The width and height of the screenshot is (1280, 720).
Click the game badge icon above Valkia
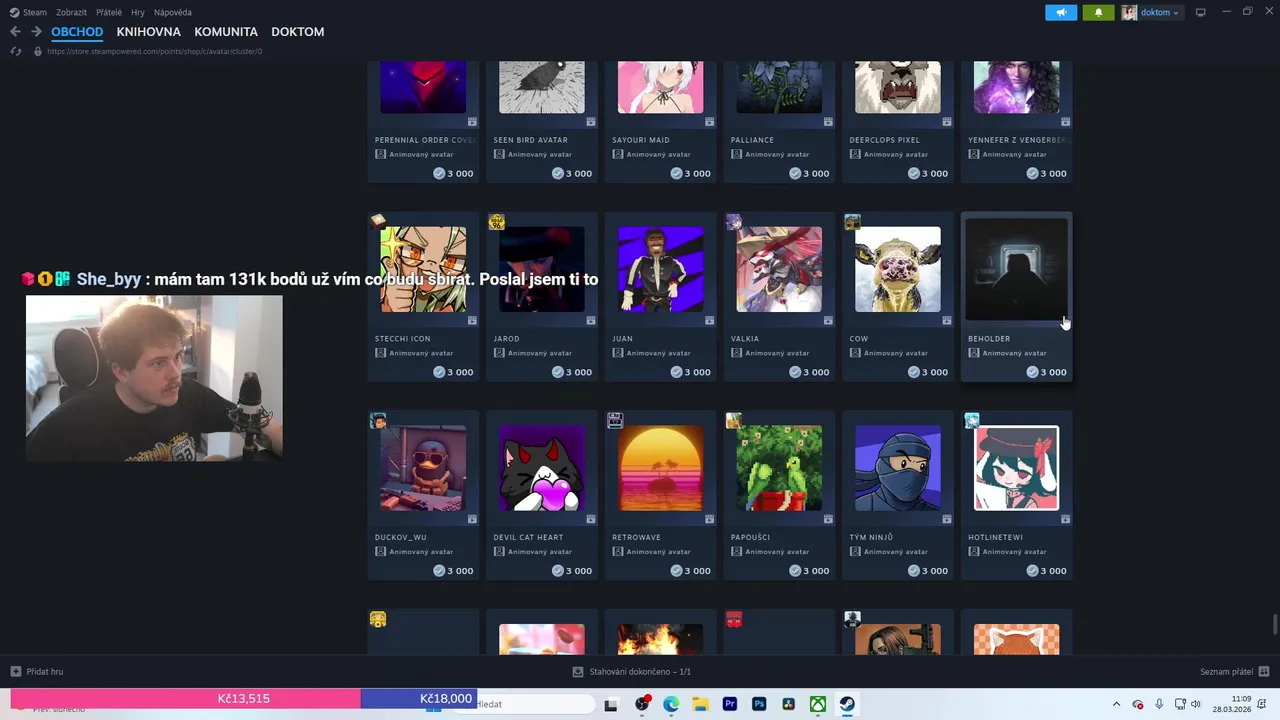point(734,222)
